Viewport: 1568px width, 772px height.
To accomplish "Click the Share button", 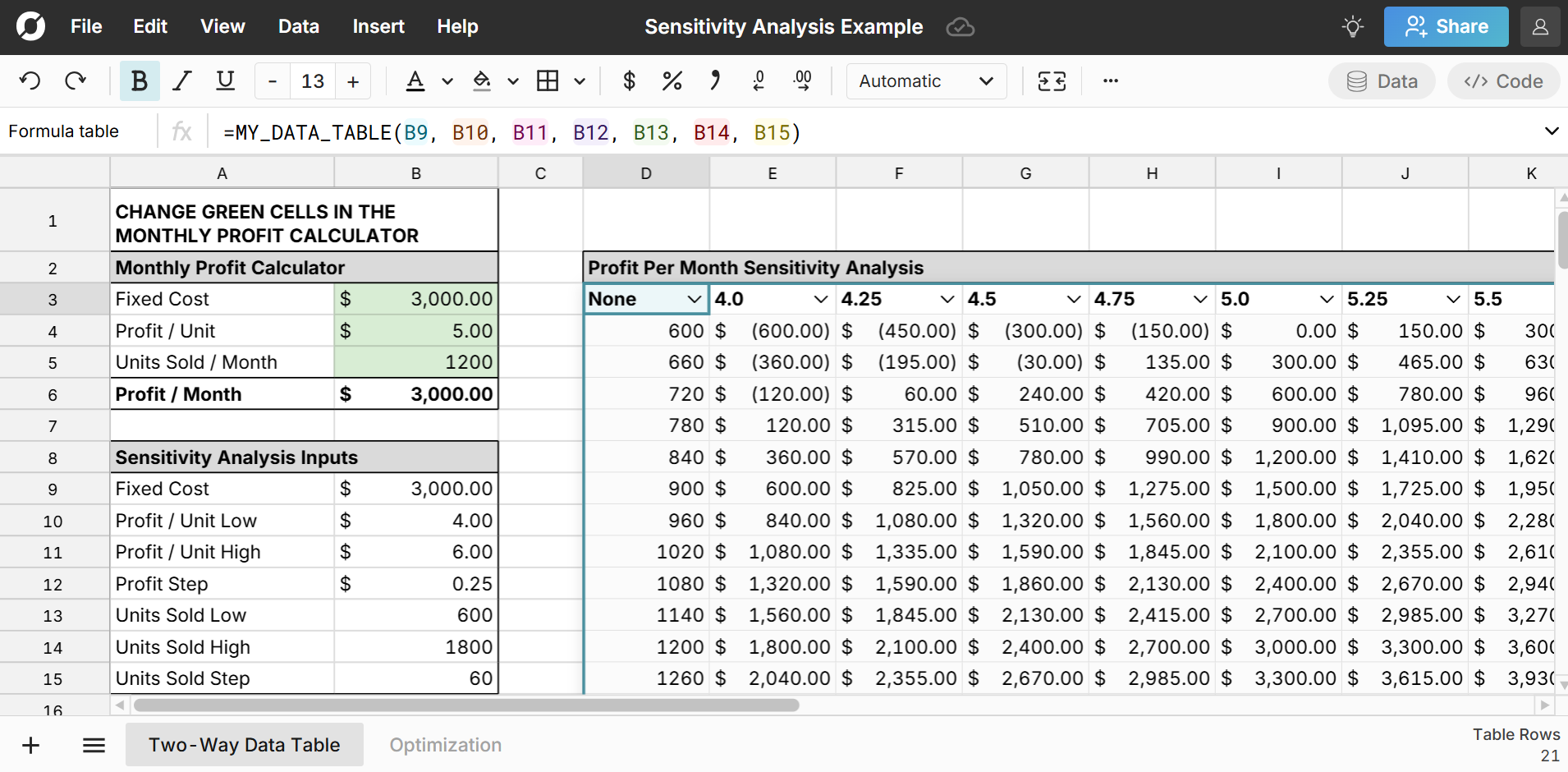I will [1446, 27].
